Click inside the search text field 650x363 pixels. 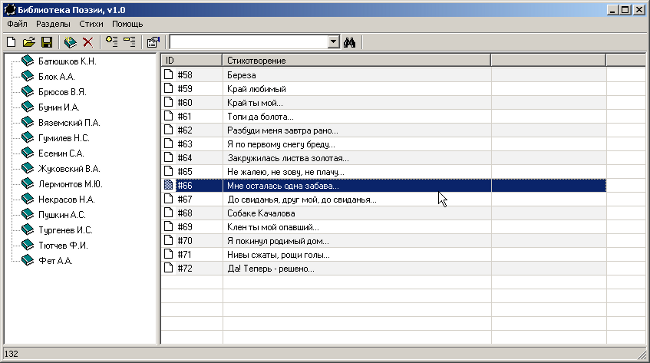(x=249, y=42)
